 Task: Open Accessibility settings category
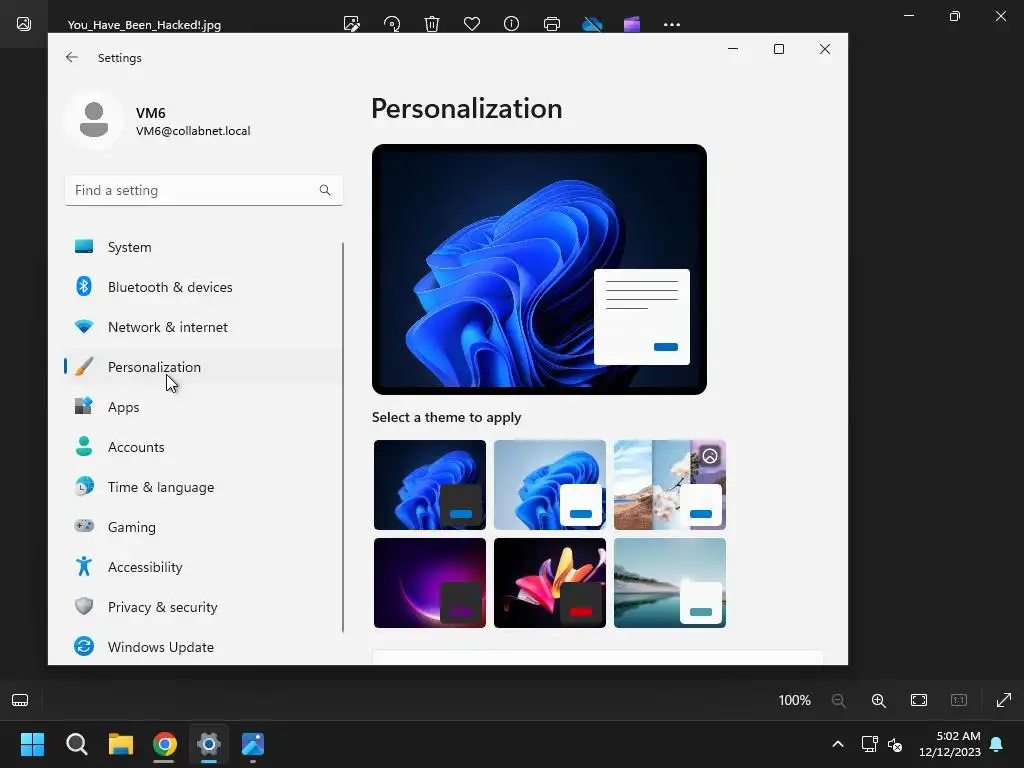(x=202, y=567)
